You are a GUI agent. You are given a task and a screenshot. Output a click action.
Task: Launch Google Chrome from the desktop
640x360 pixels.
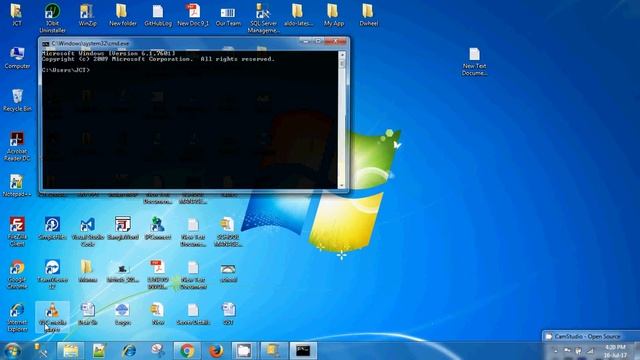(x=17, y=274)
